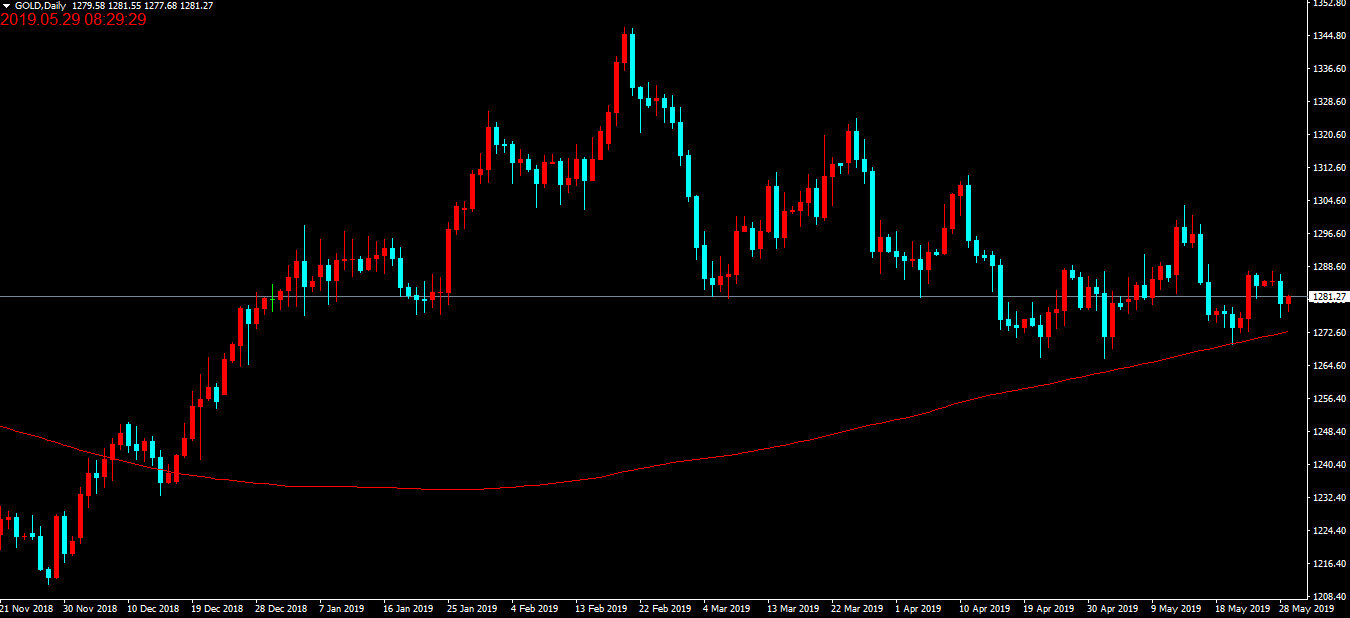Image resolution: width=1350 pixels, height=618 pixels.
Task: Click price axis label 1264.60
Action: (x=1330, y=366)
